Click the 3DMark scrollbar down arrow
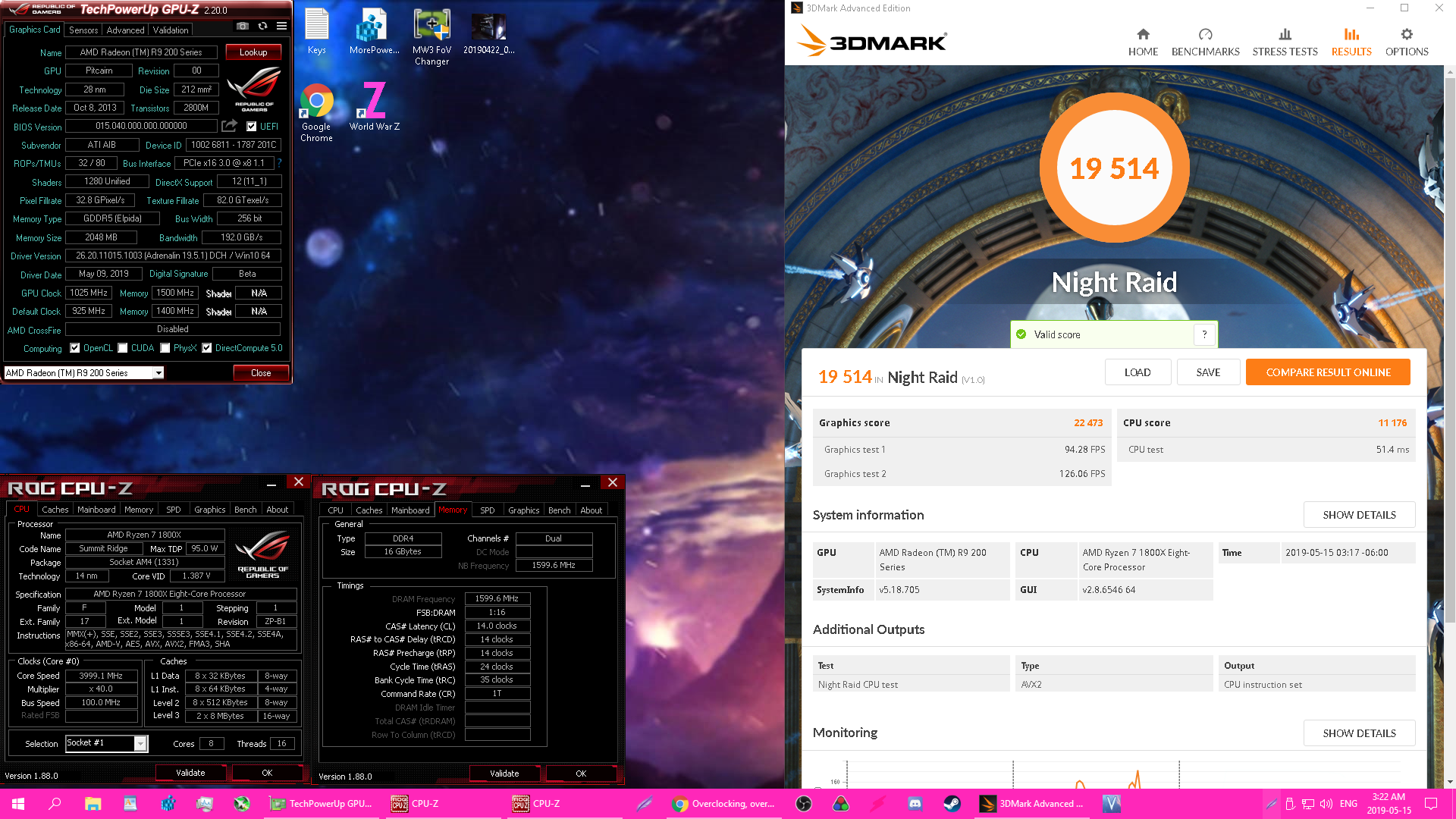1456x819 pixels. (x=1450, y=782)
